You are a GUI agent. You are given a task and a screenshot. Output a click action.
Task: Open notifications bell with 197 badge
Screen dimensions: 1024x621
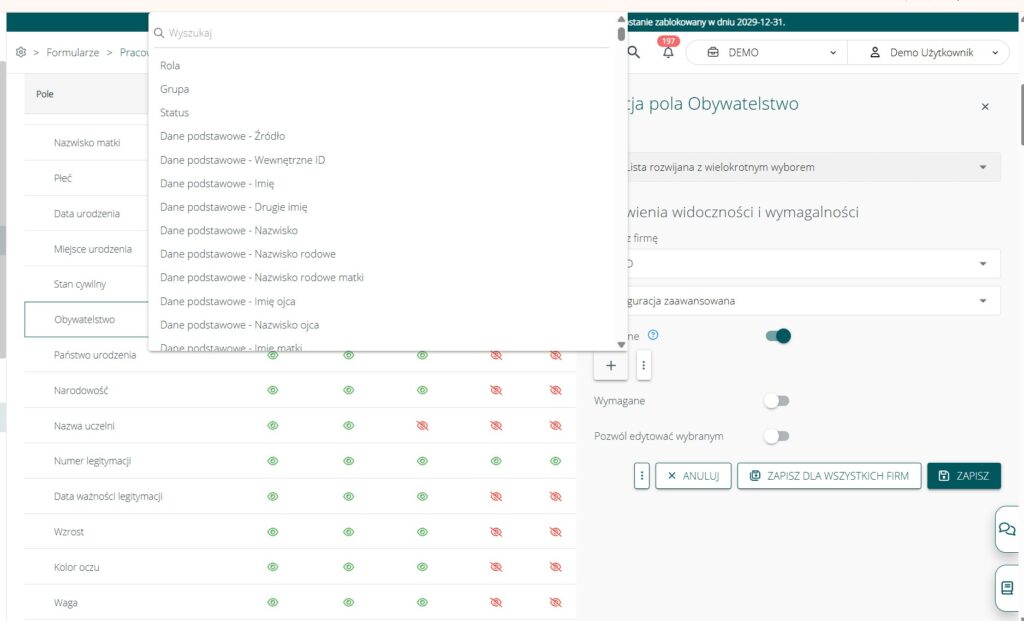(668, 53)
